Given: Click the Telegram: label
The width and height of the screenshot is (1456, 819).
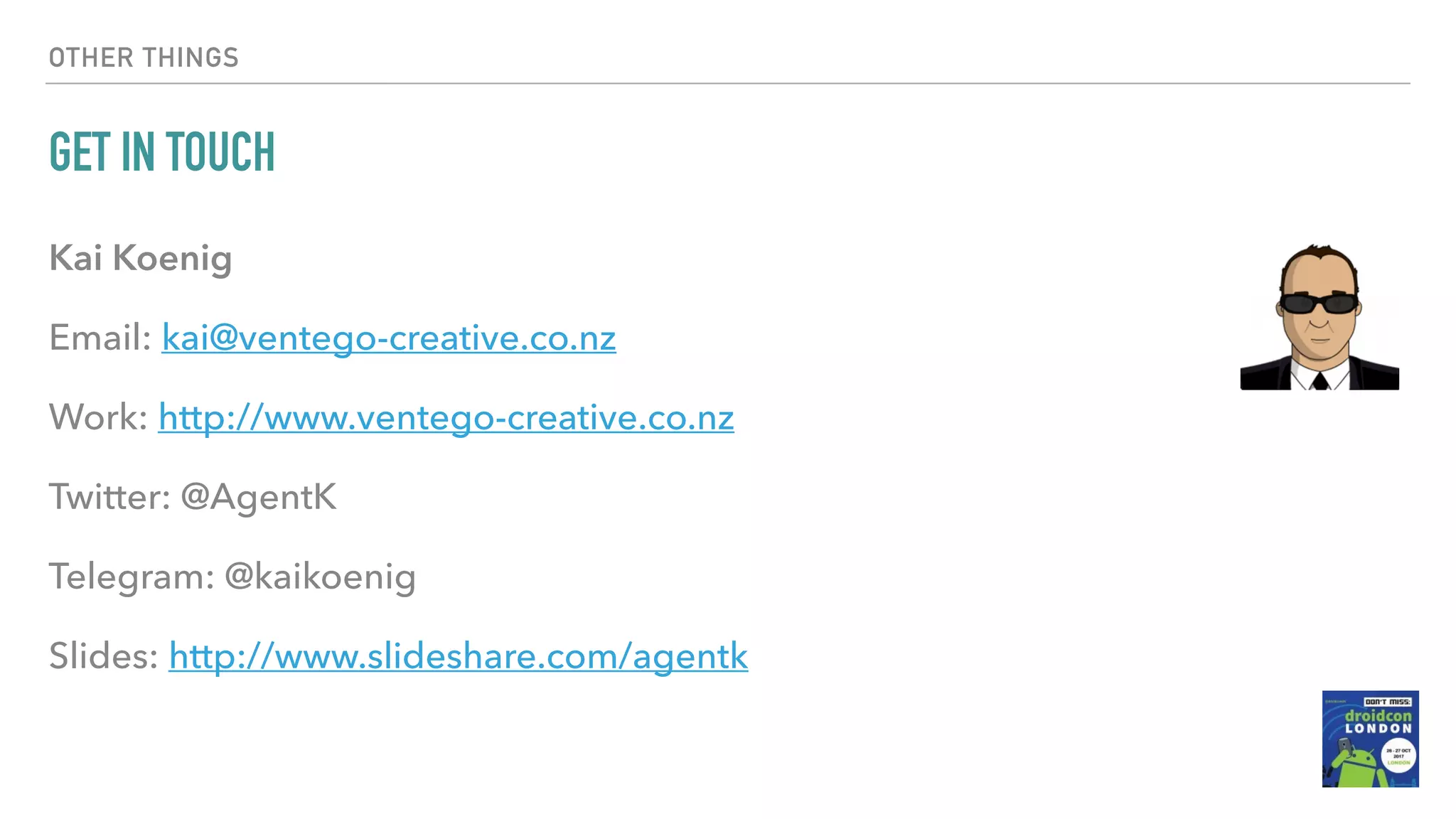Looking at the screenshot, I should [x=132, y=577].
